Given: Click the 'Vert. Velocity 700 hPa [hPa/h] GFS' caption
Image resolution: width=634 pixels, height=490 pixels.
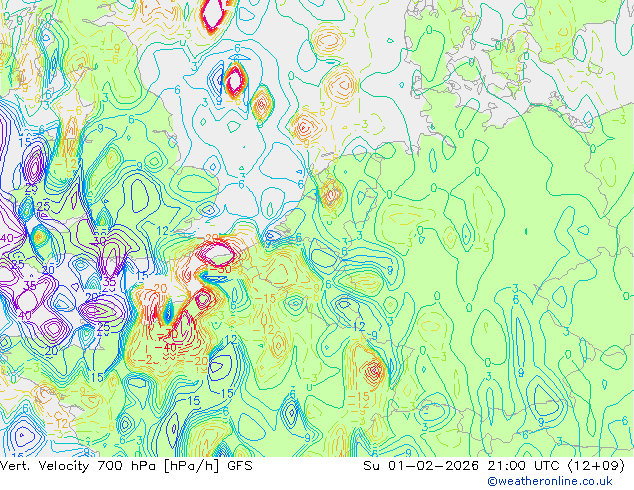Looking at the screenshot, I should pos(126,466).
